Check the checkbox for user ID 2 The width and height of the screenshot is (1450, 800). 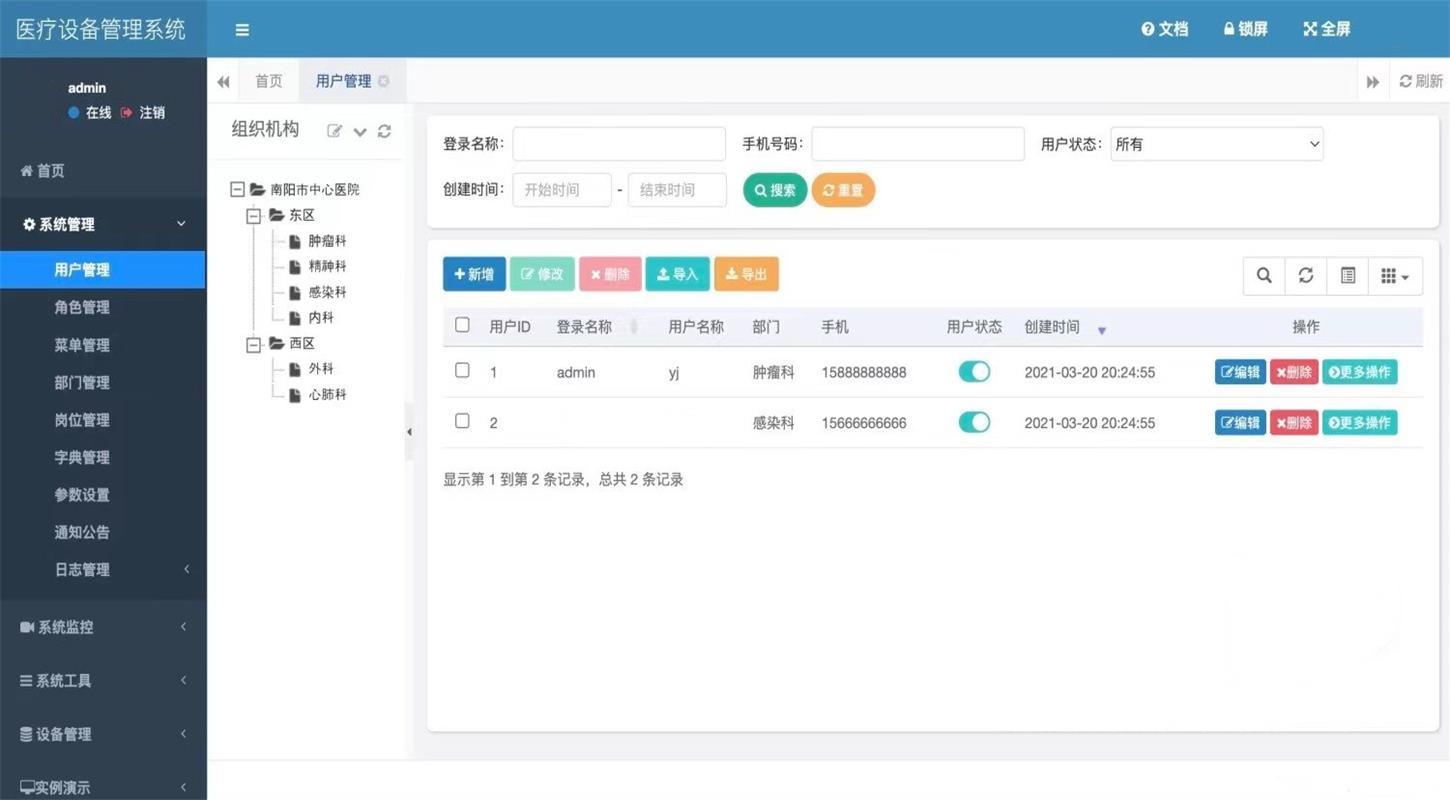[462, 421]
